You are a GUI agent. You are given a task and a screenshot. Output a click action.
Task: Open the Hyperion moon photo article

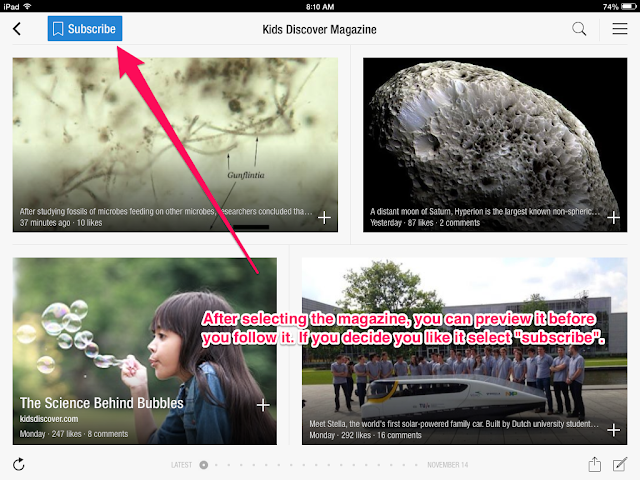click(x=495, y=145)
